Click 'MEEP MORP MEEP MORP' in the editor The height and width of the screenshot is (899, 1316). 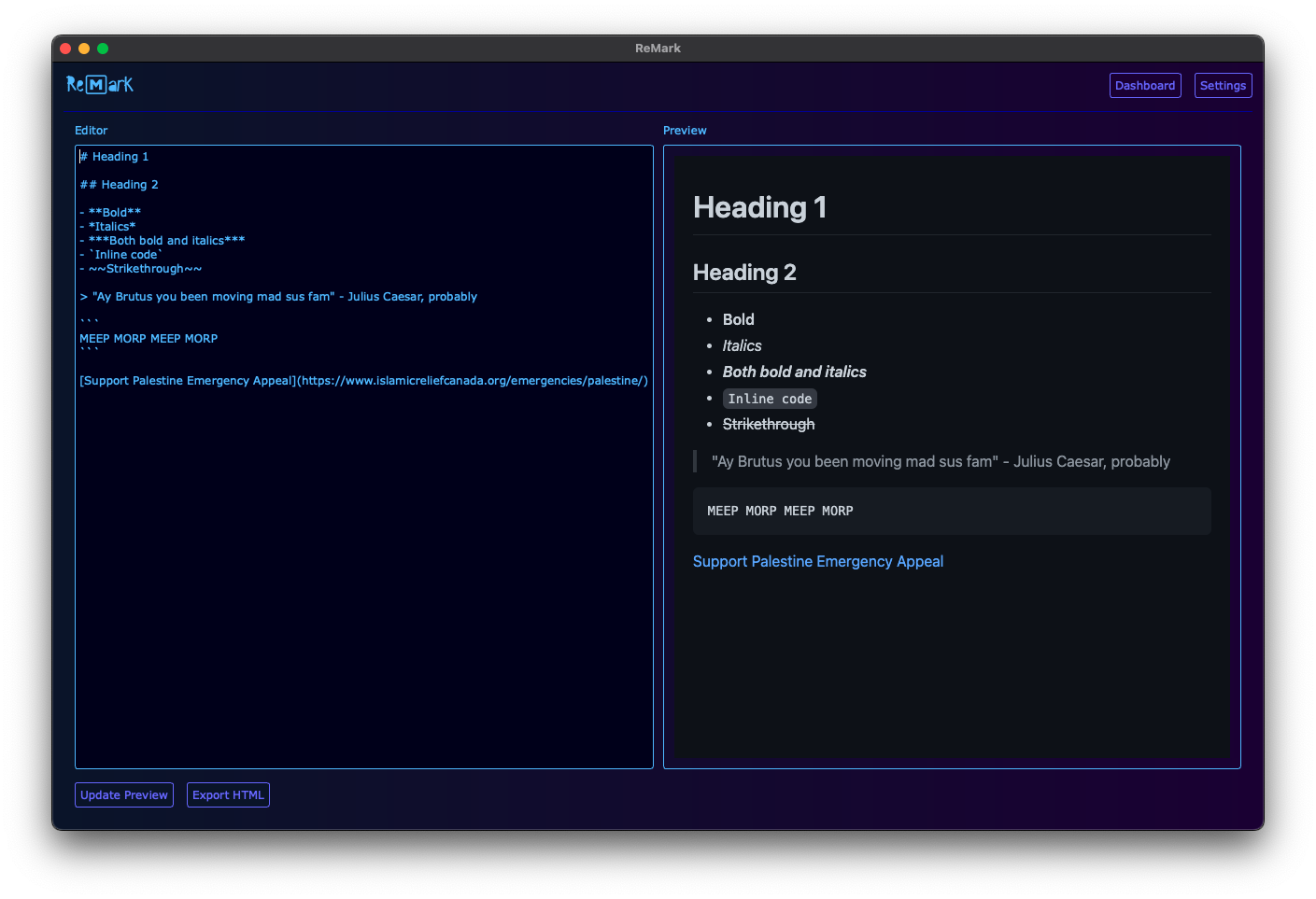[x=149, y=339]
